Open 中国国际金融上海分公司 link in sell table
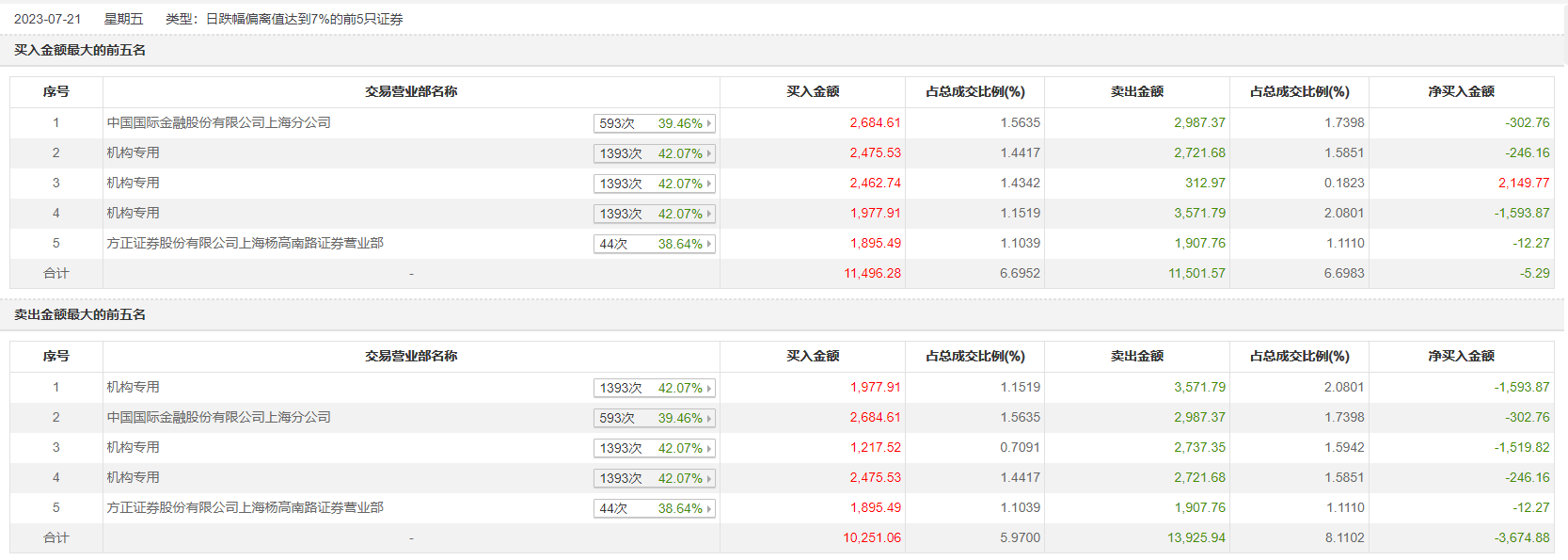The image size is (1568, 560). 218,417
